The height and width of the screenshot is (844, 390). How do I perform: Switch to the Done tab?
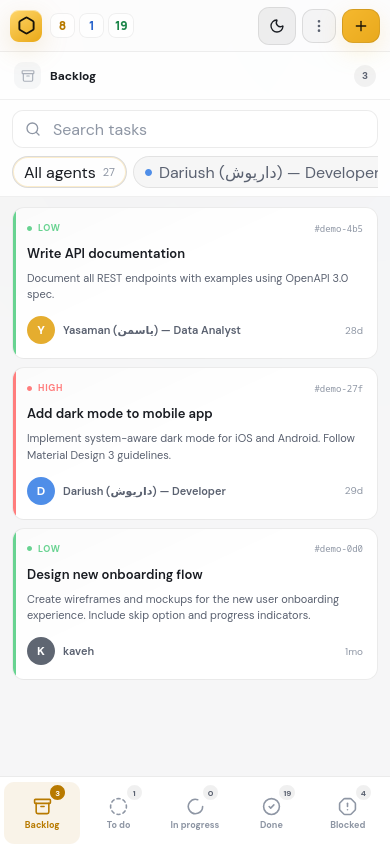pyautogui.click(x=271, y=813)
